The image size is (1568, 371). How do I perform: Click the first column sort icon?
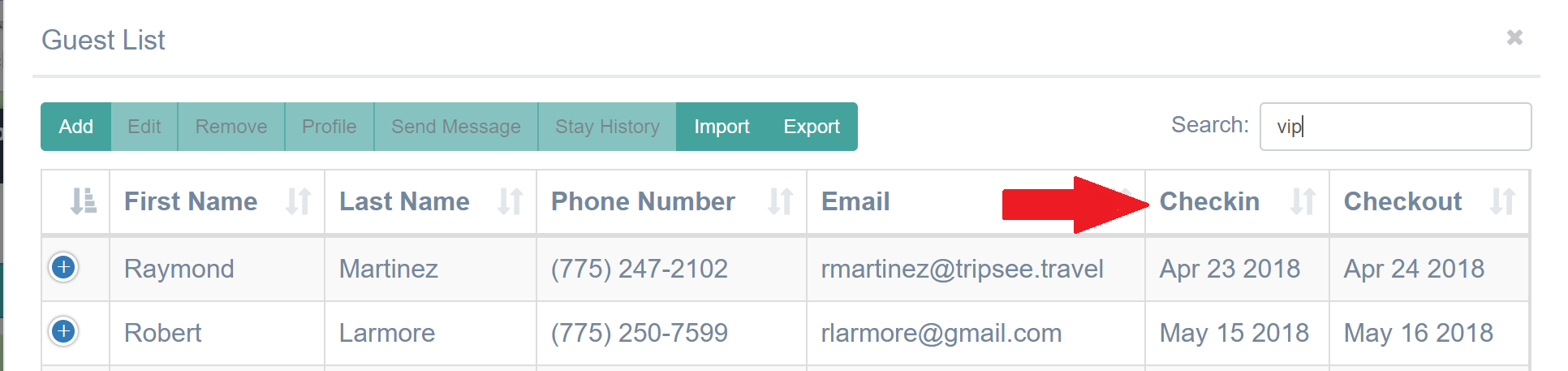(83, 201)
